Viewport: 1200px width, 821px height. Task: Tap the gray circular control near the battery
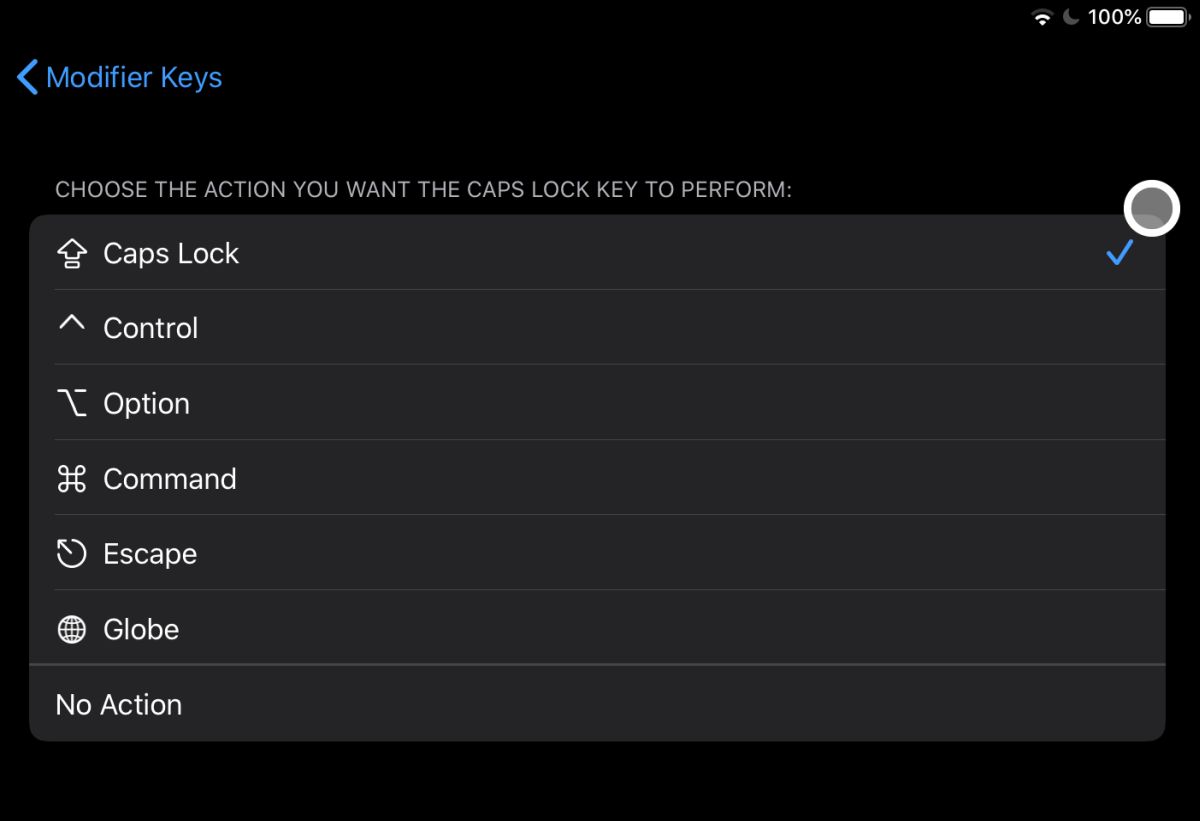[1151, 207]
